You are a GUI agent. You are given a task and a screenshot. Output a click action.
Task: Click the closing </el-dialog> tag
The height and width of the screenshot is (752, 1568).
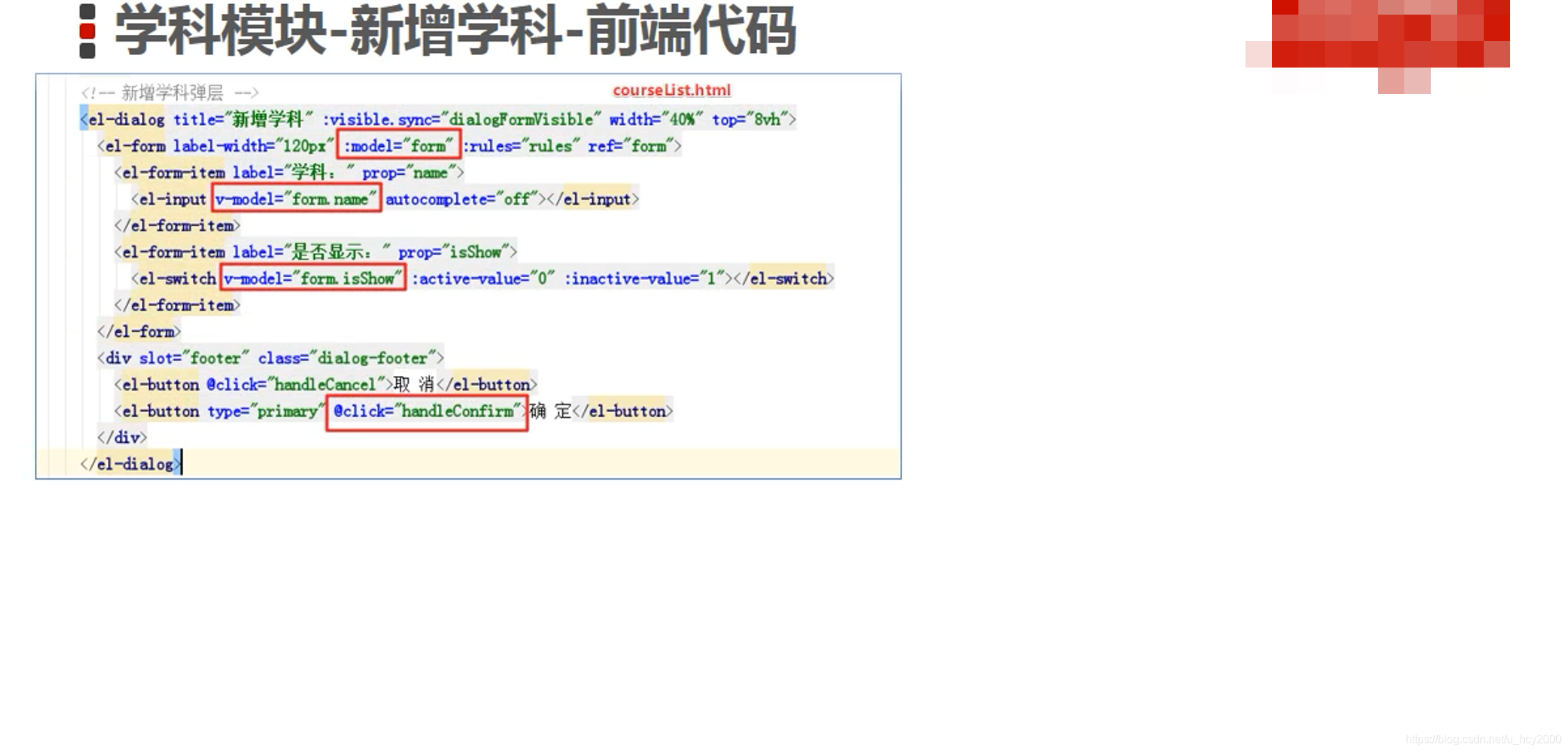tap(130, 464)
